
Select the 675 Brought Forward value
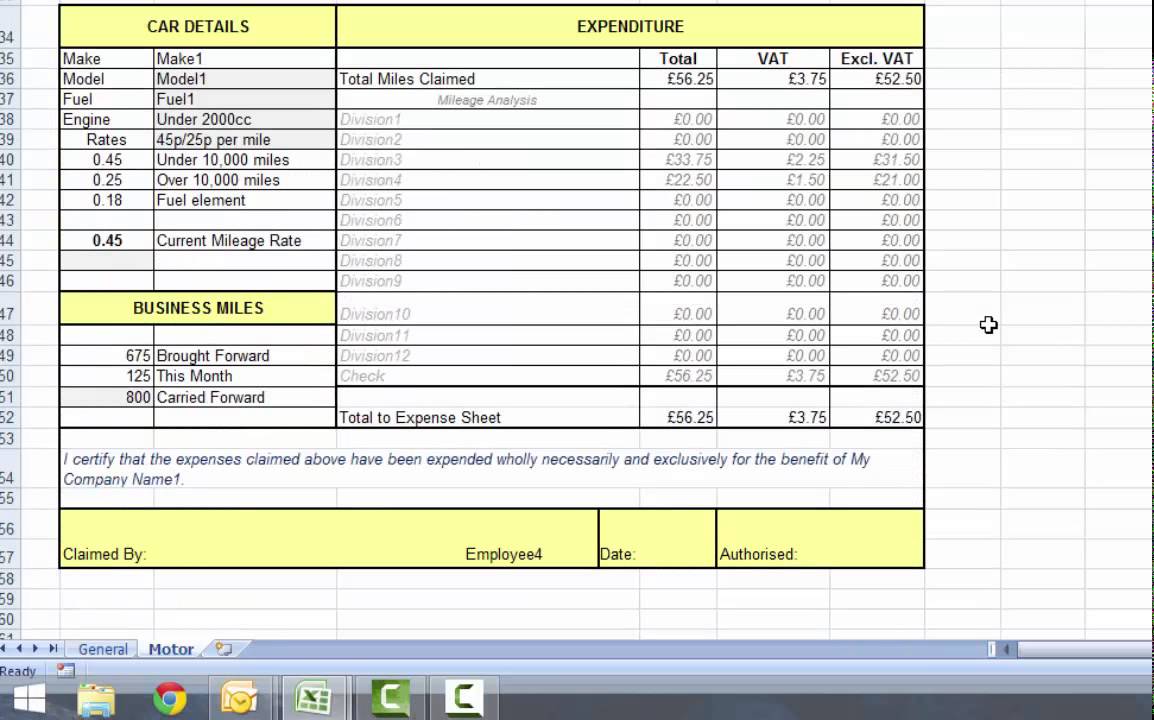(107, 356)
